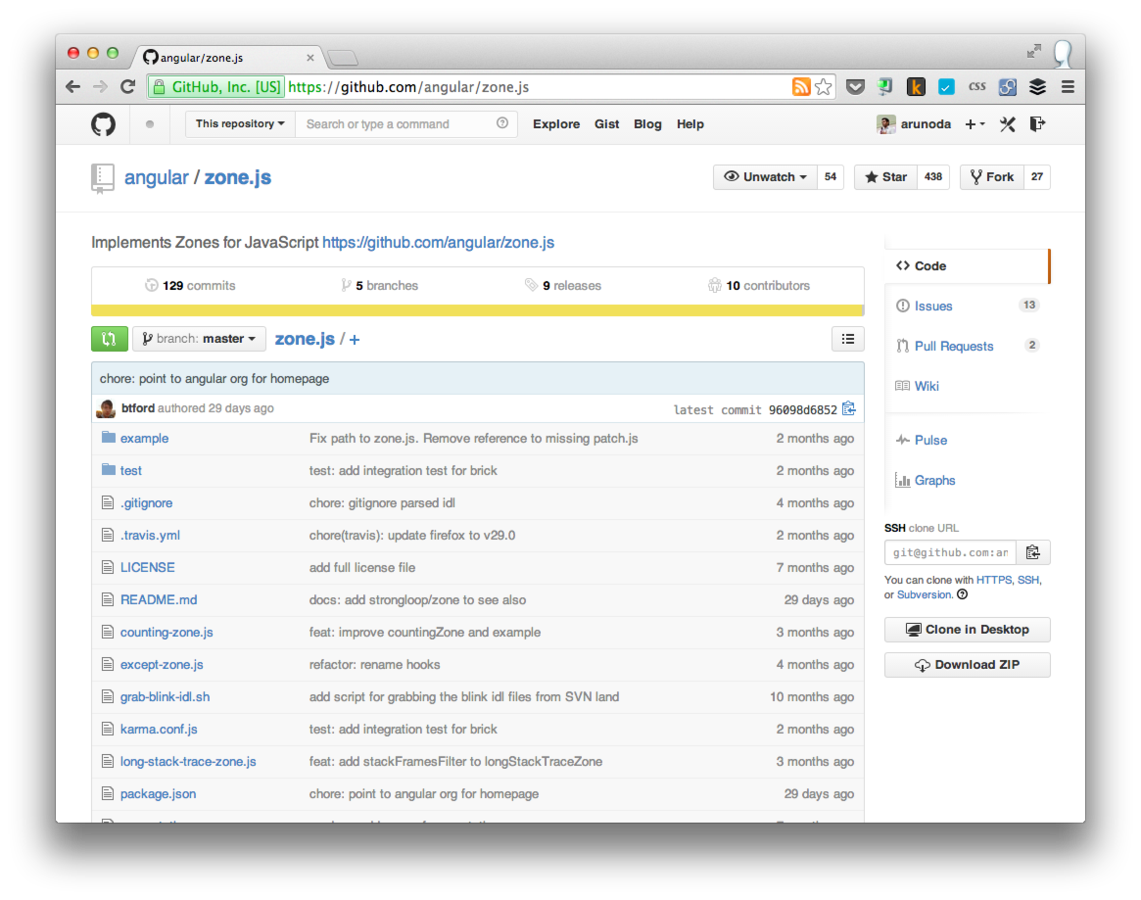1141x900 pixels.
Task: Click Clone in Desktop button
Action: (x=967, y=629)
